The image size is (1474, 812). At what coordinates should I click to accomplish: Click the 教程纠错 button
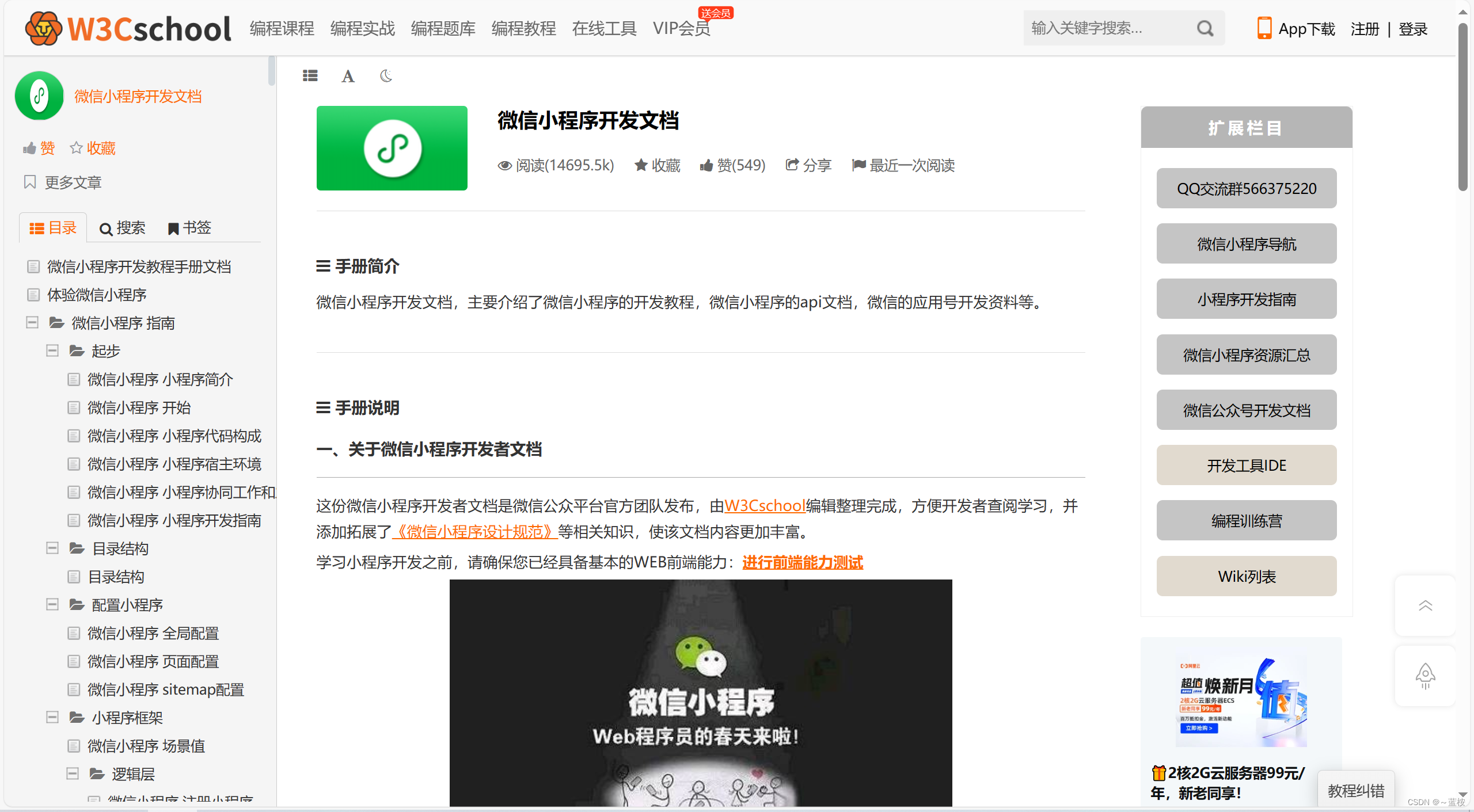click(x=1356, y=790)
